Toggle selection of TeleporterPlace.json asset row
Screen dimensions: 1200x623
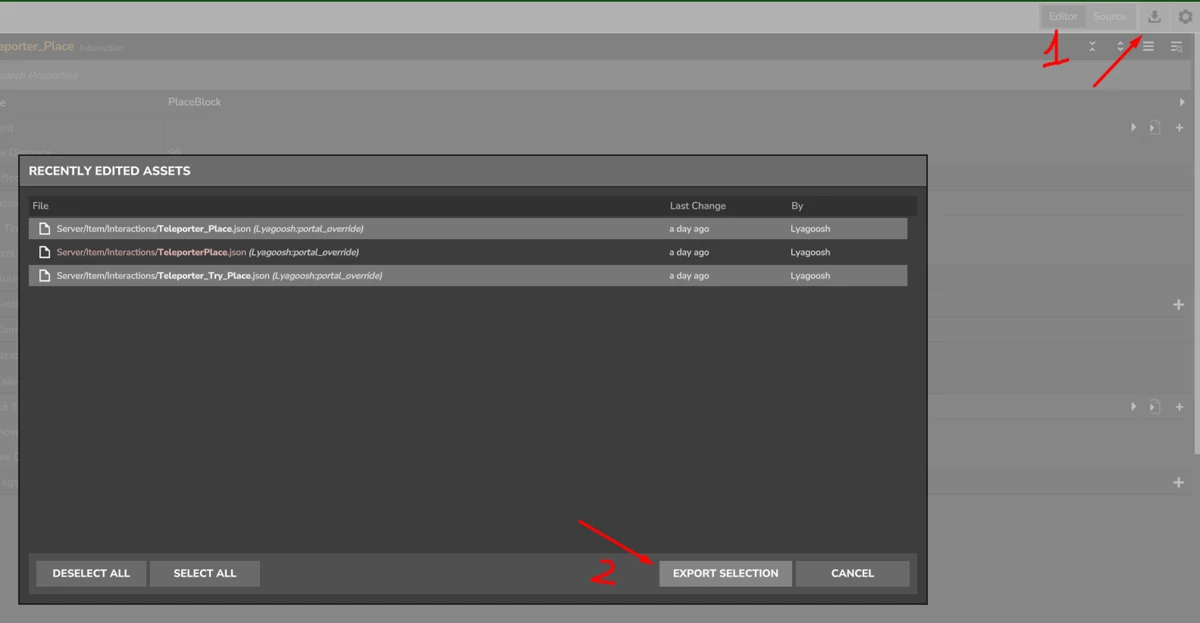(x=400, y=252)
